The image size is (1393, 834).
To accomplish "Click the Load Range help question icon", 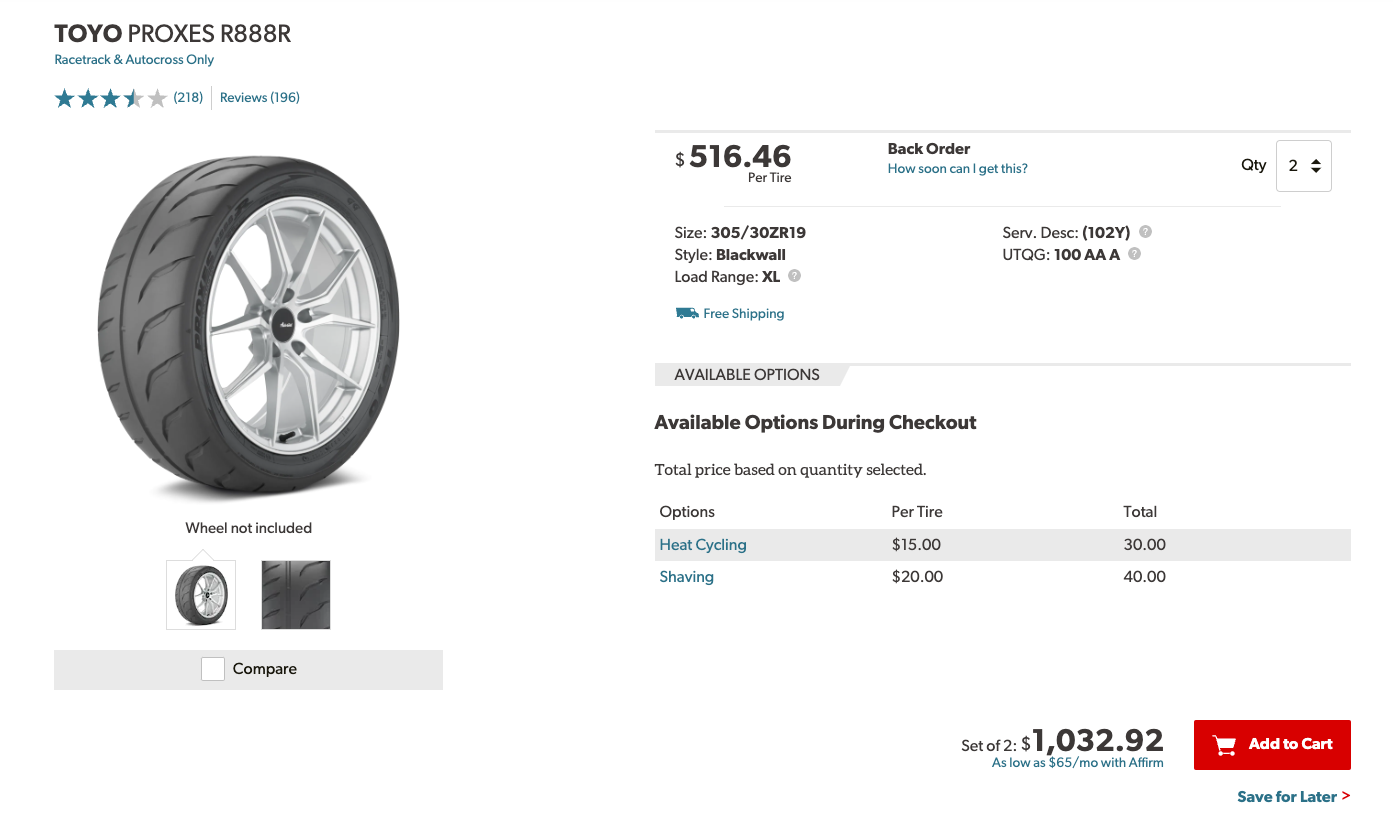I will coord(795,276).
